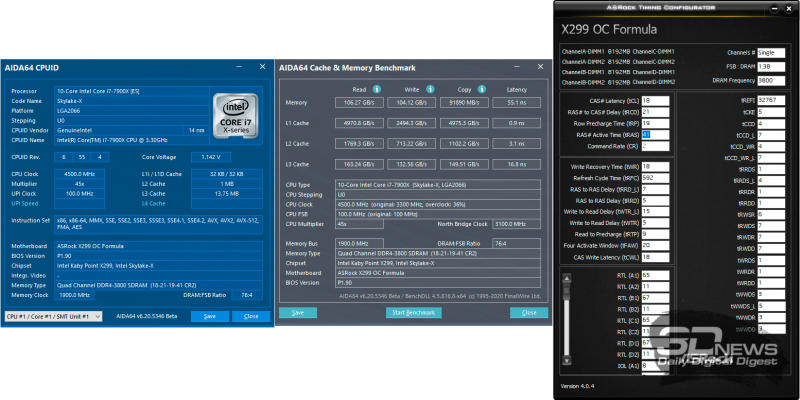Viewport: 800px width, 400px height.
Task: Click the Code Name value Skylake-X
Action: (132, 101)
